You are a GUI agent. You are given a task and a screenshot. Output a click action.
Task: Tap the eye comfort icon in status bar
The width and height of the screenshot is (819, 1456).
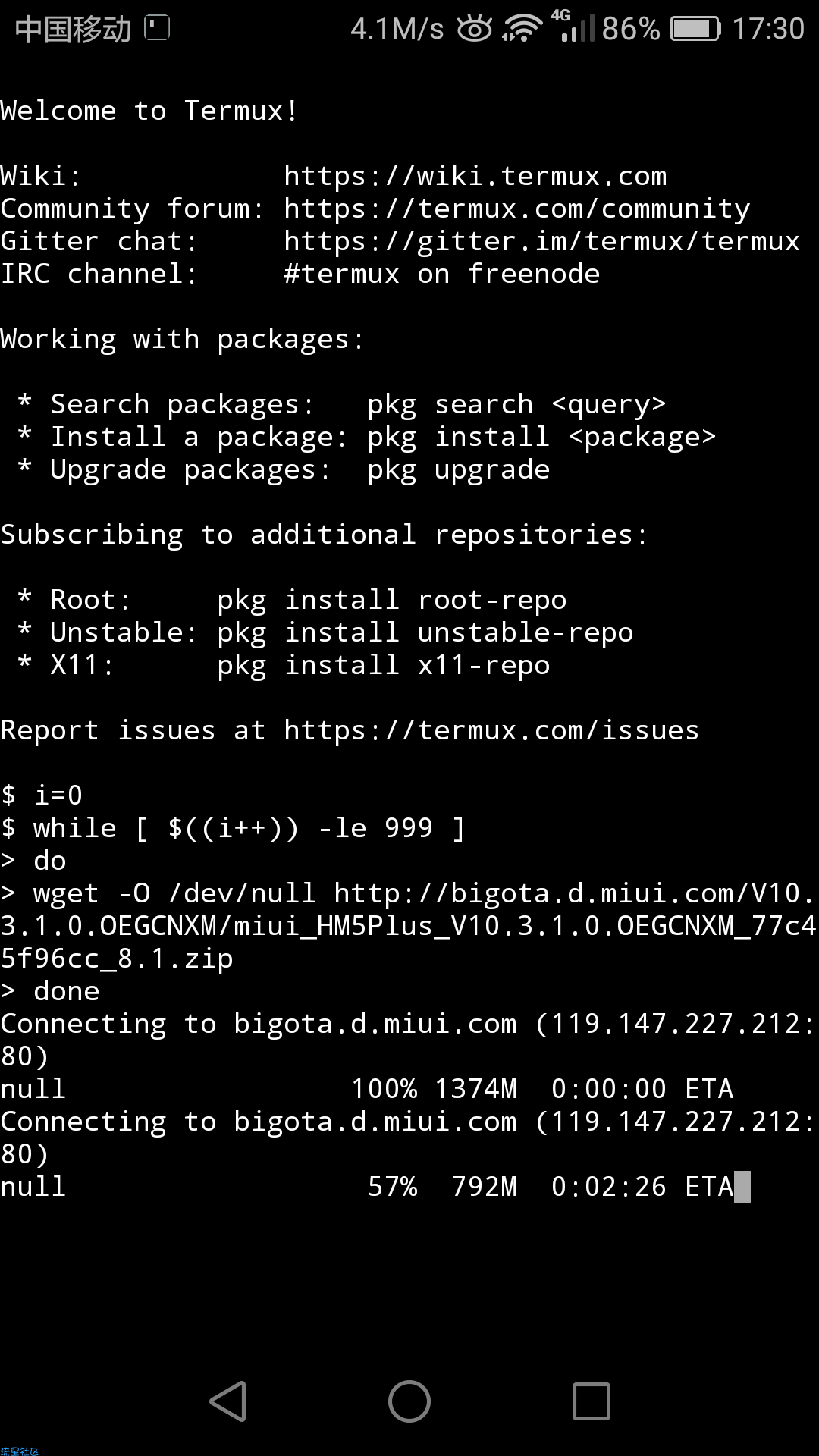pyautogui.click(x=475, y=29)
